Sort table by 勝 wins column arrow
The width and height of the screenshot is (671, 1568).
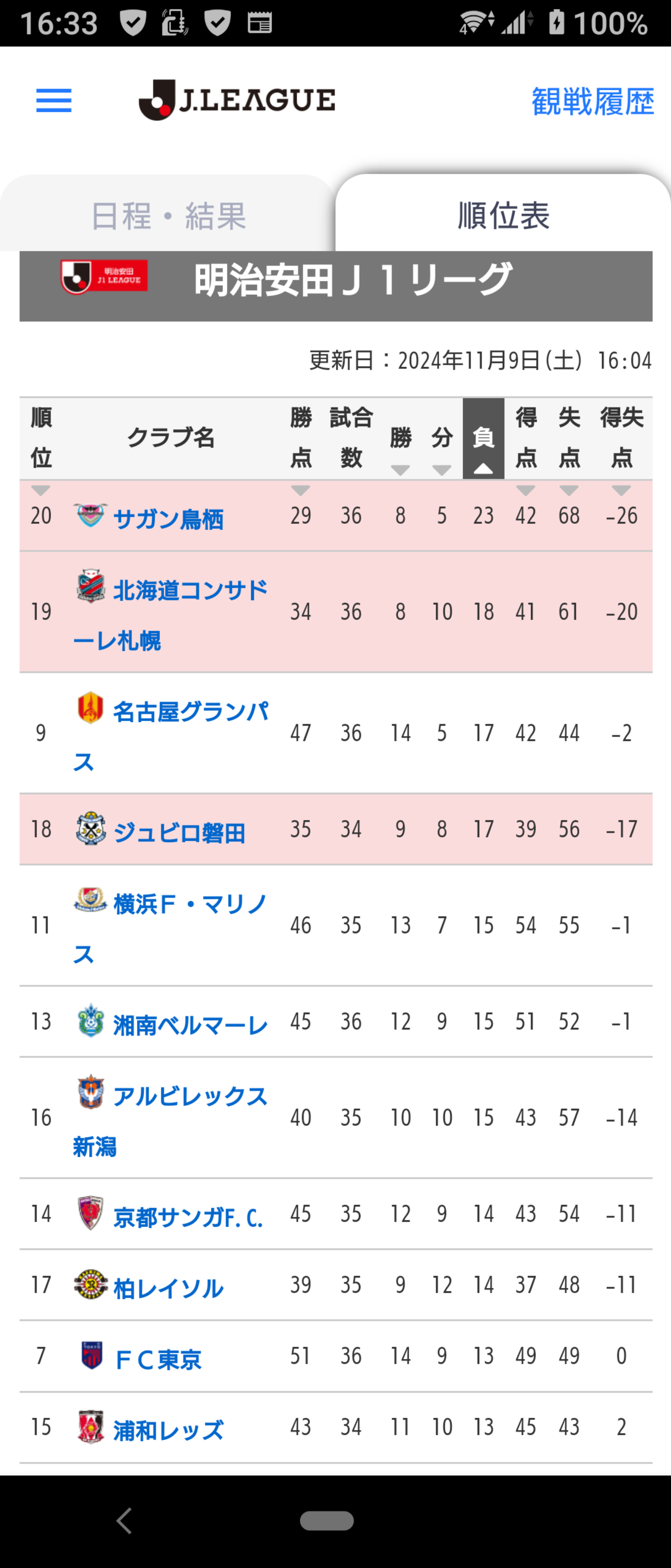[x=400, y=470]
